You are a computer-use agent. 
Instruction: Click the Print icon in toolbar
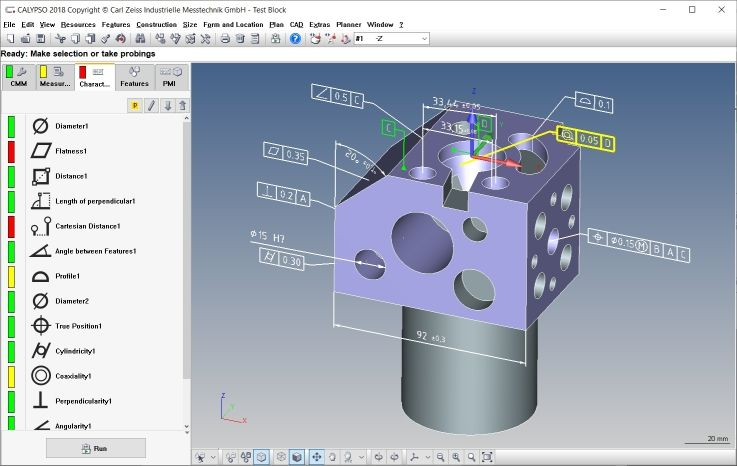click(225, 39)
